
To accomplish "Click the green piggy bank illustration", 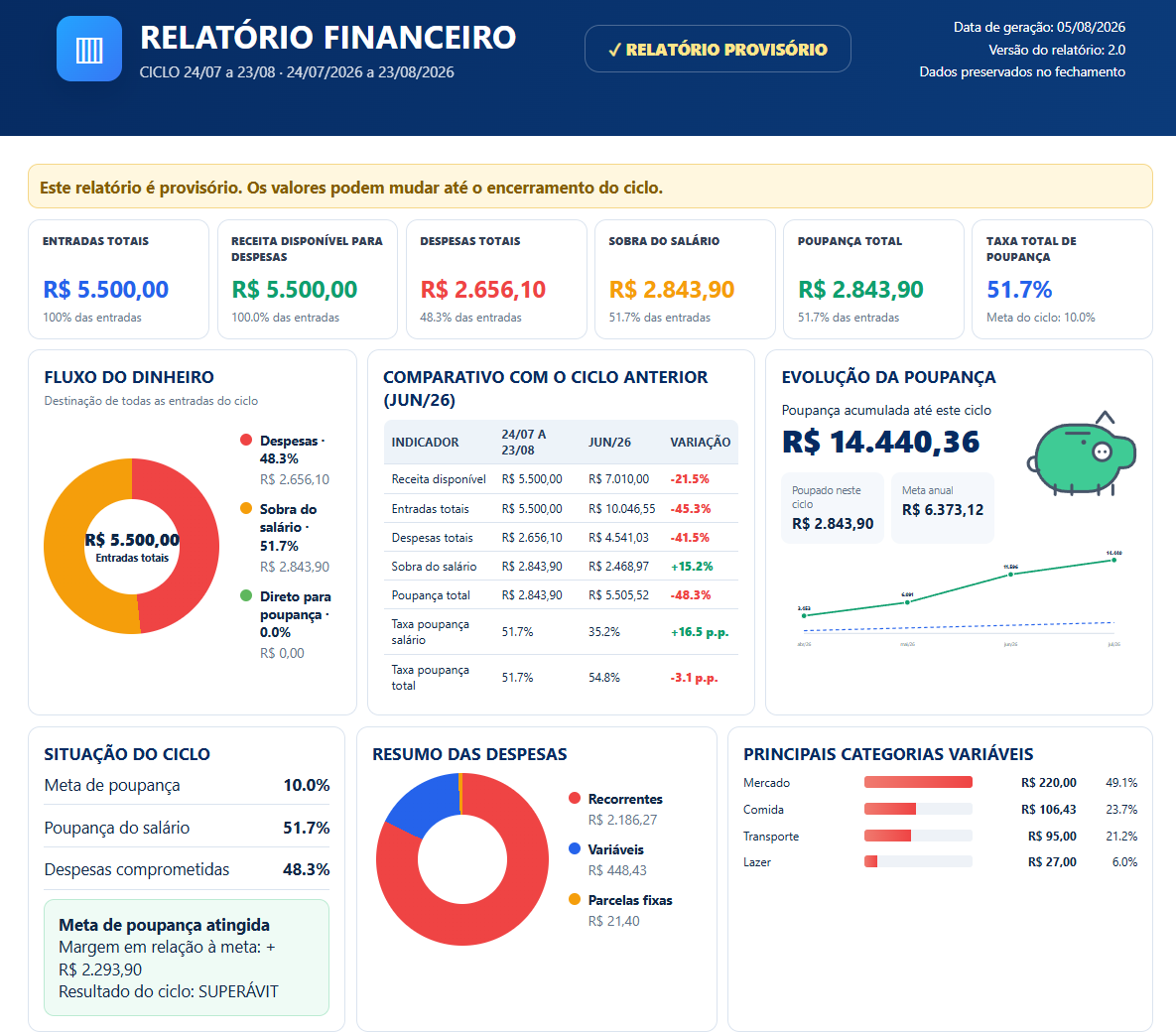I will [x=1082, y=454].
